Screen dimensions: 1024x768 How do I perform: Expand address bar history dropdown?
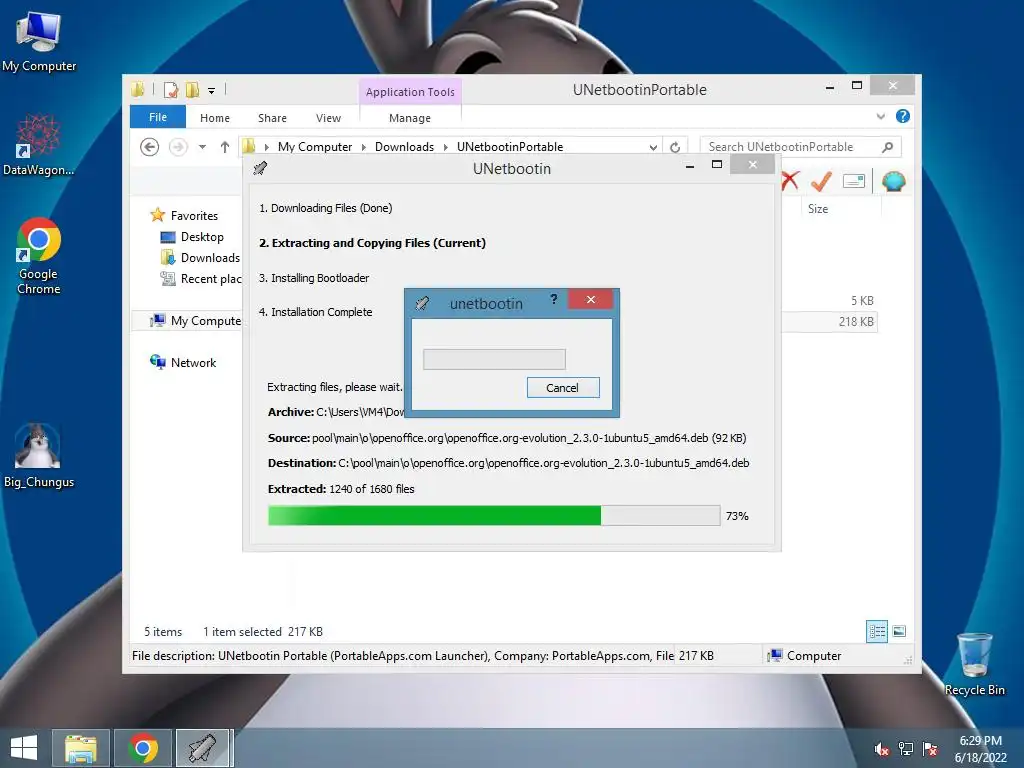tap(652, 147)
